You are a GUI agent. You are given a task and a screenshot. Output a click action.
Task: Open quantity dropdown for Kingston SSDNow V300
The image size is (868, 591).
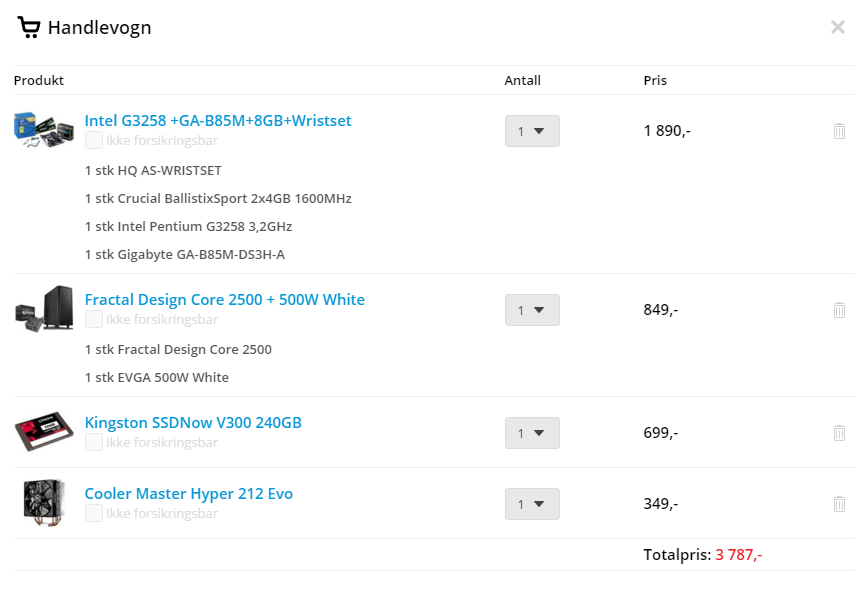[x=532, y=433]
